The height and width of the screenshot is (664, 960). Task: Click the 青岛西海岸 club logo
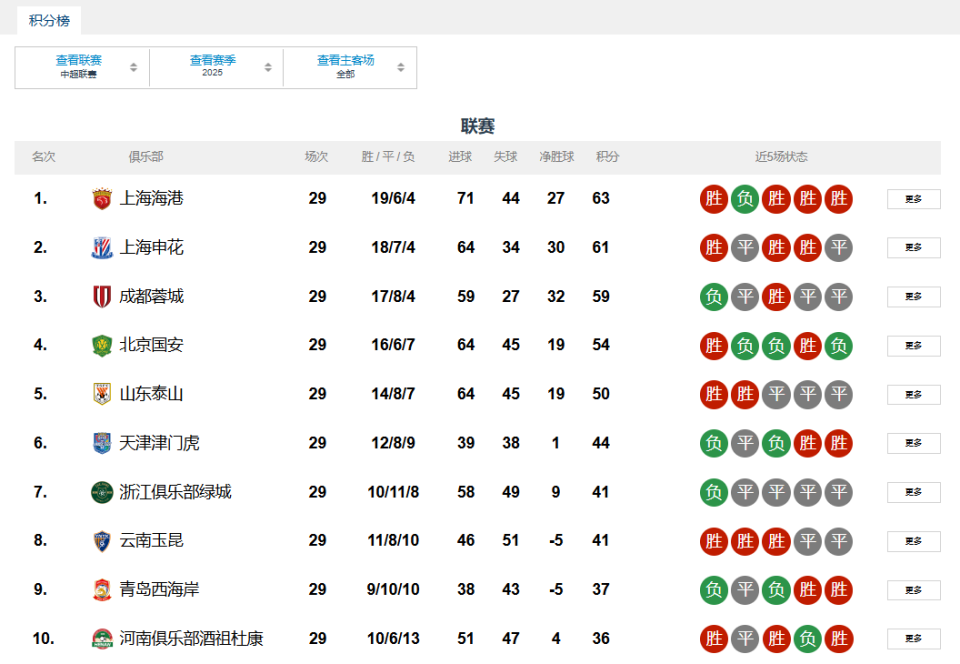tap(102, 590)
